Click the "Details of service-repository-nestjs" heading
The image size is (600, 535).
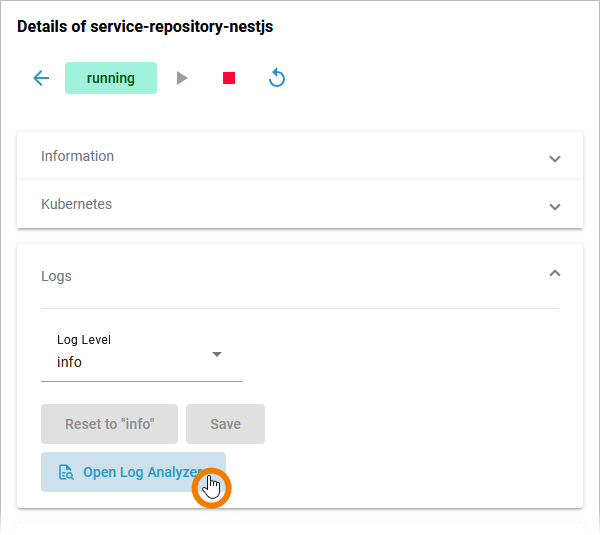(145, 27)
